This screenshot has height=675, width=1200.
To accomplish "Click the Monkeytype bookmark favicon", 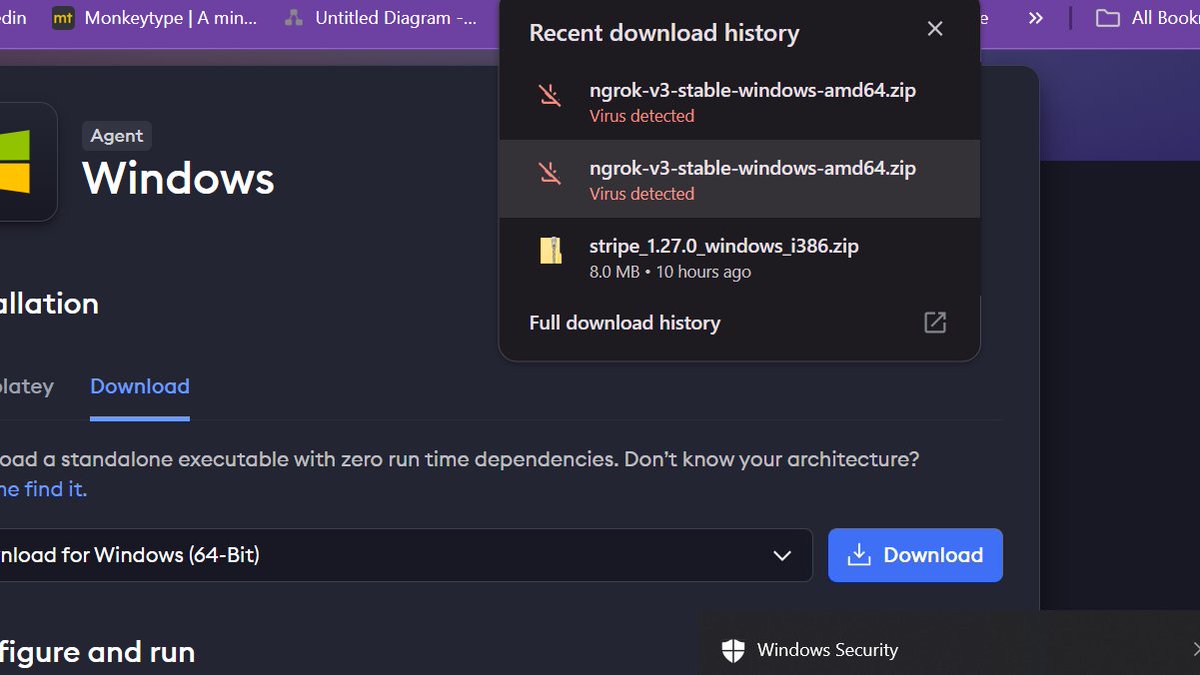I will click(63, 18).
